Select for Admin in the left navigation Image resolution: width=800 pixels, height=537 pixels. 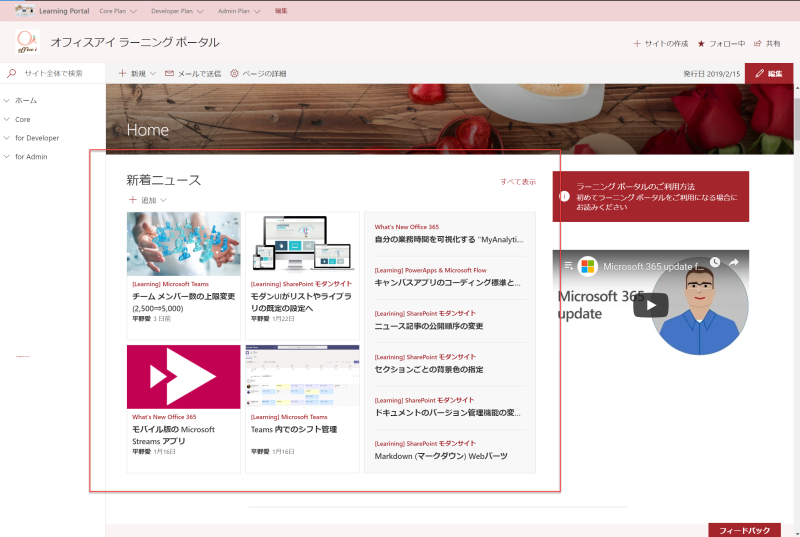31,157
